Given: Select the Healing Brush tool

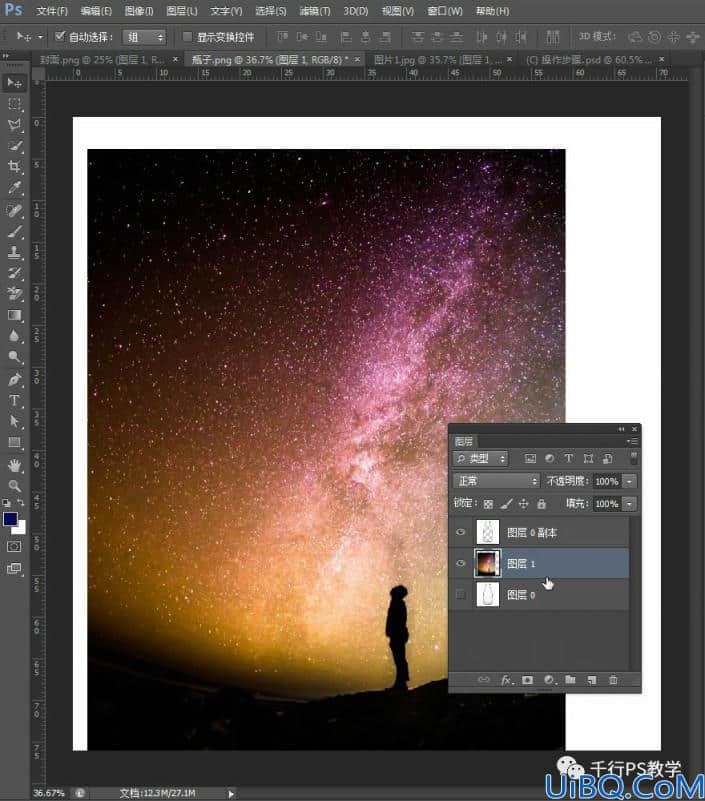Looking at the screenshot, I should click(x=14, y=210).
